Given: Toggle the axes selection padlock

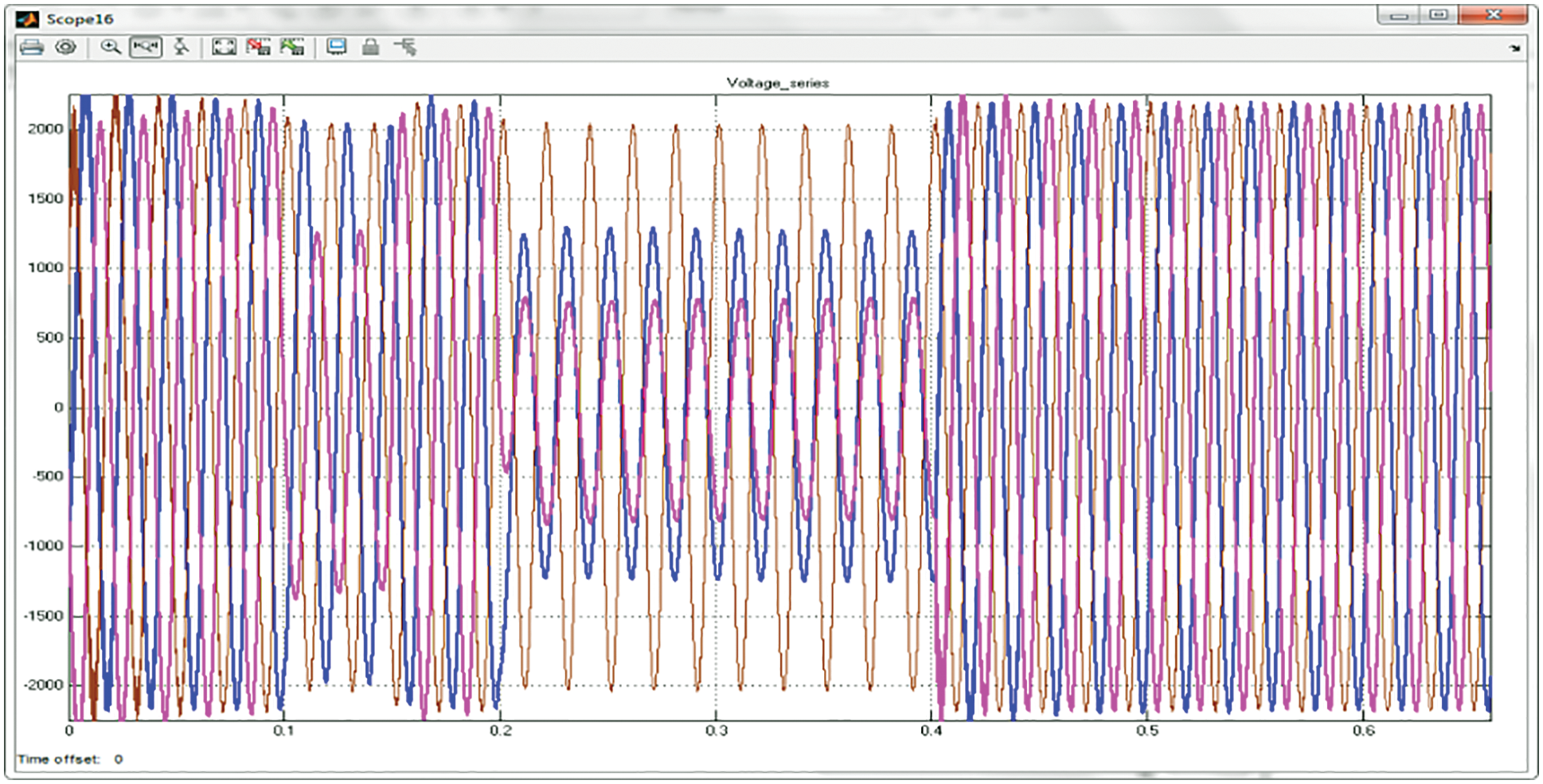Looking at the screenshot, I should point(370,48).
